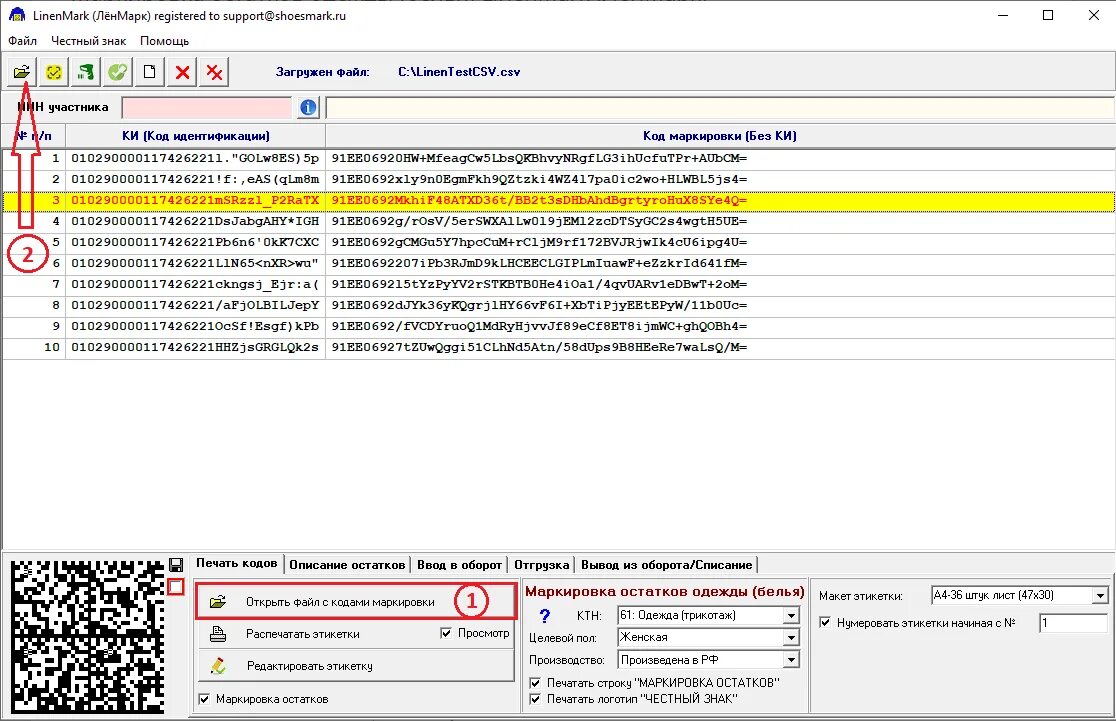Viewport: 1116px width, 721px height.
Task: Open the Производство dropdown (Произведена в РФ)
Action: (x=791, y=660)
